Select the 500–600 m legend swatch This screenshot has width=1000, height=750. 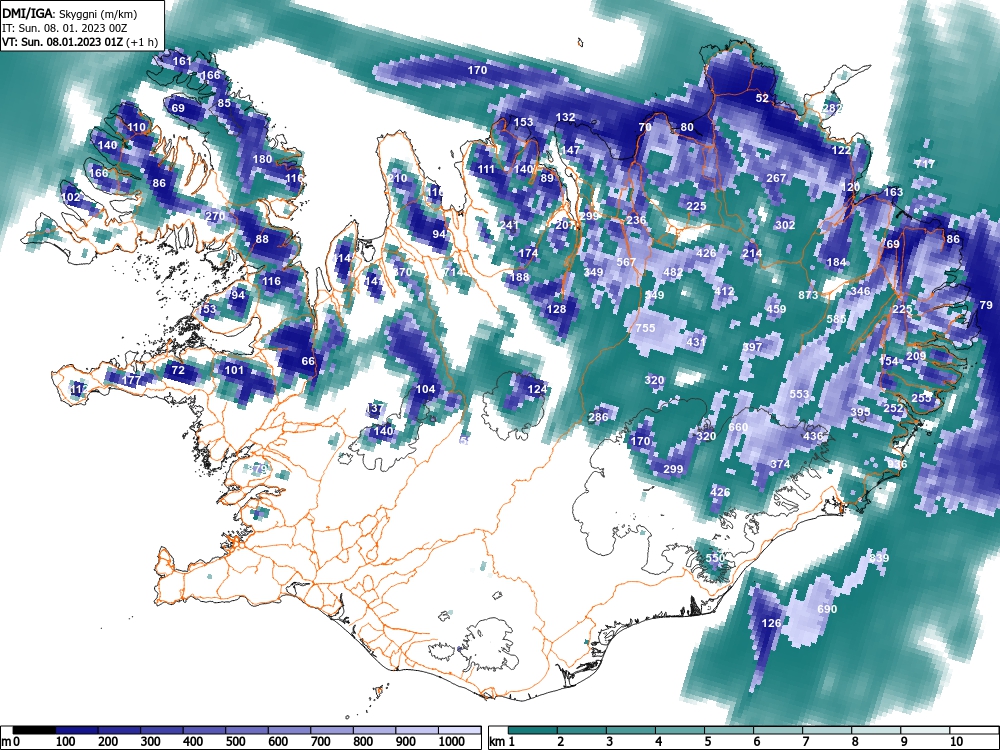(x=247, y=730)
